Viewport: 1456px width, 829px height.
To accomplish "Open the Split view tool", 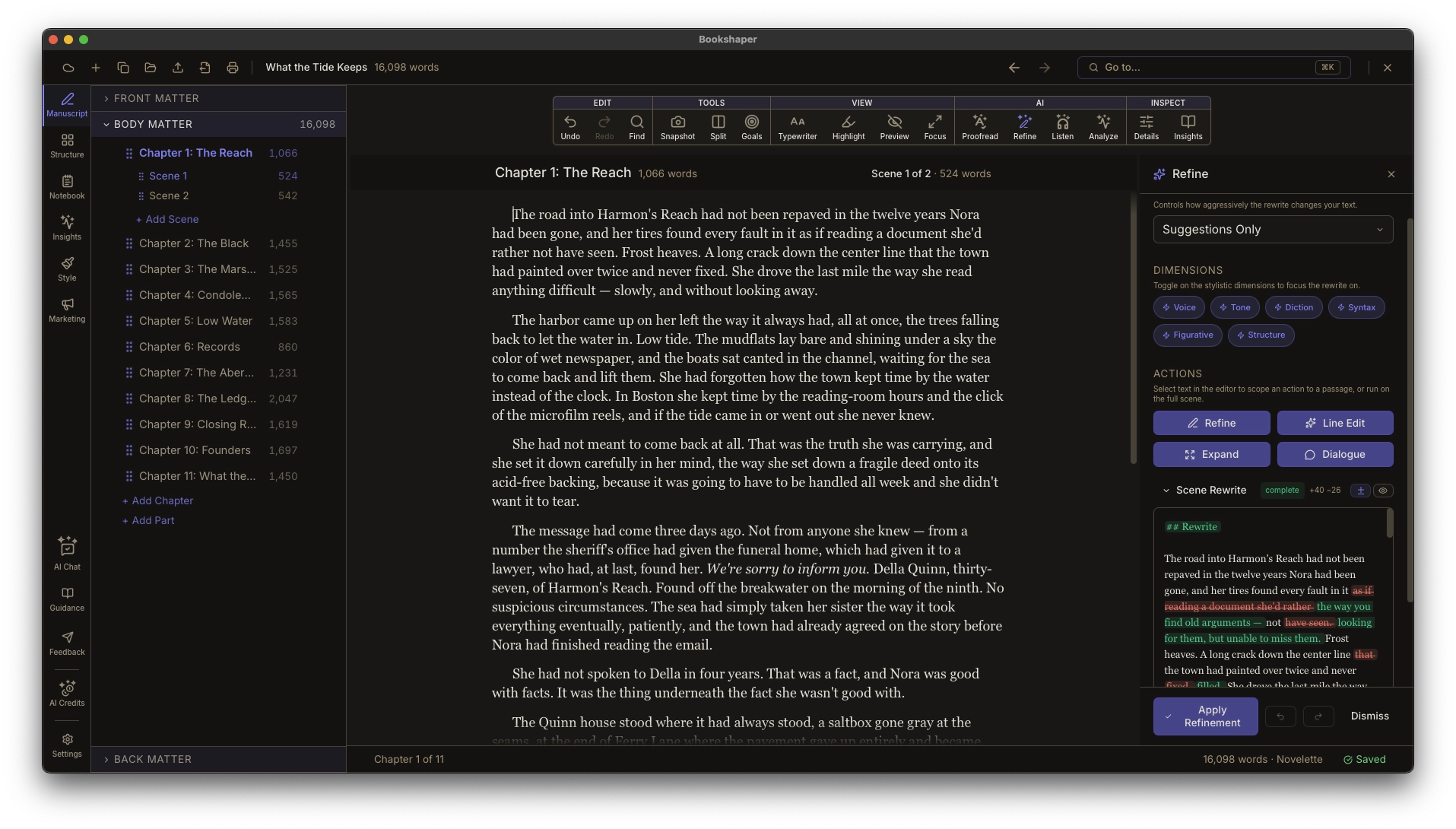I will (718, 127).
